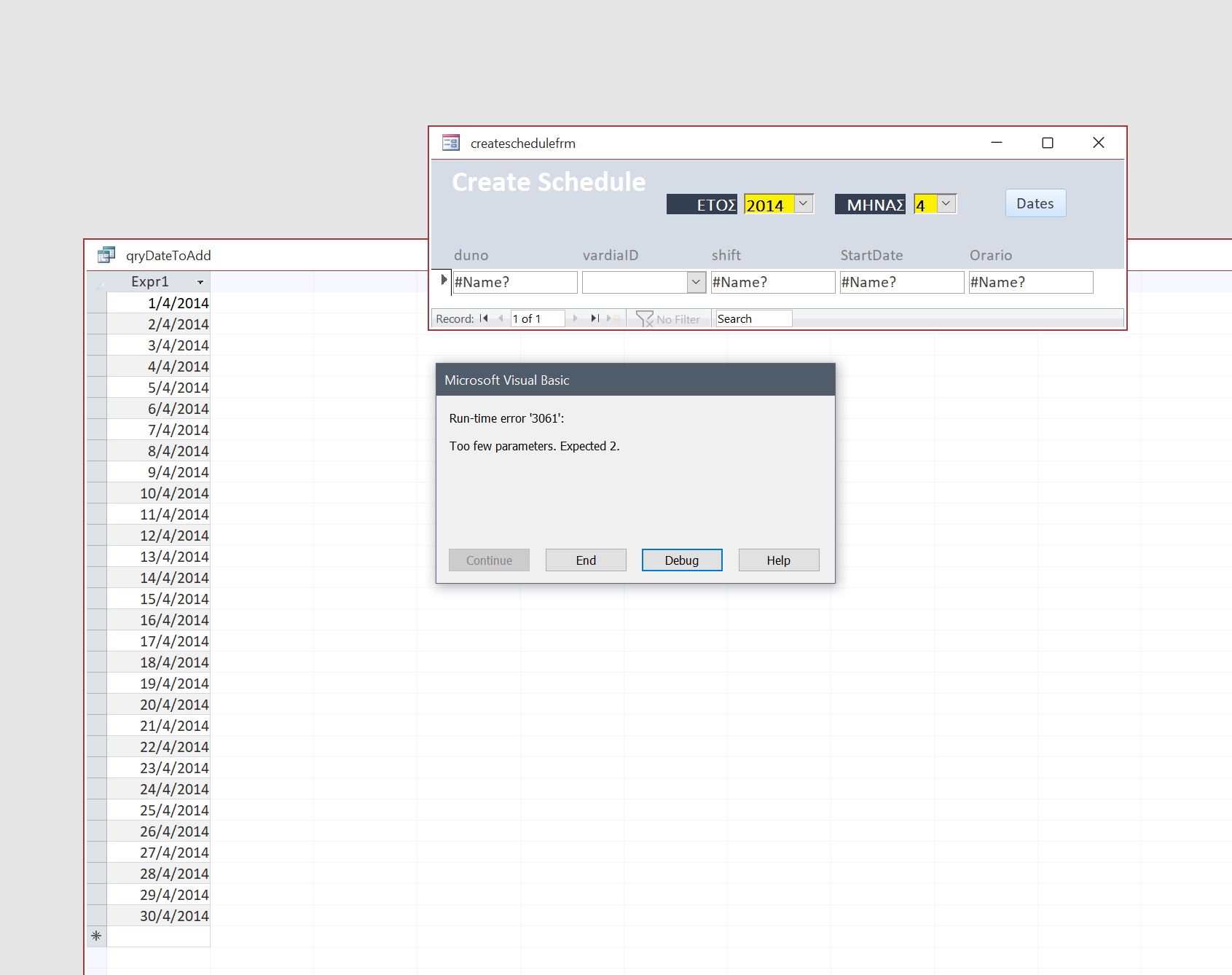
Task: Open the ΜΗΝΑΣ month dropdown
Action: [x=946, y=203]
